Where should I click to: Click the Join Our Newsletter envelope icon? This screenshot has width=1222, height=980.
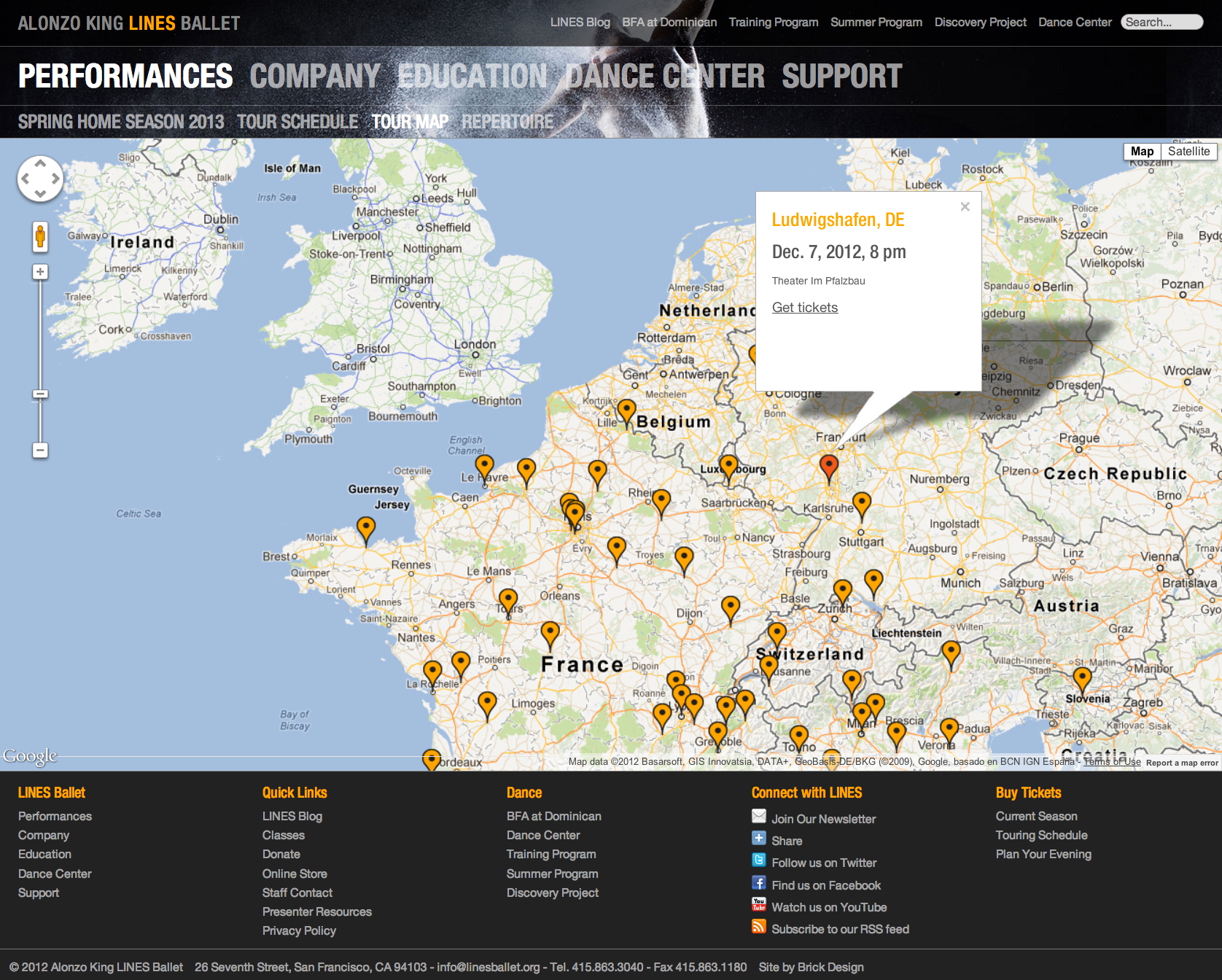759,816
